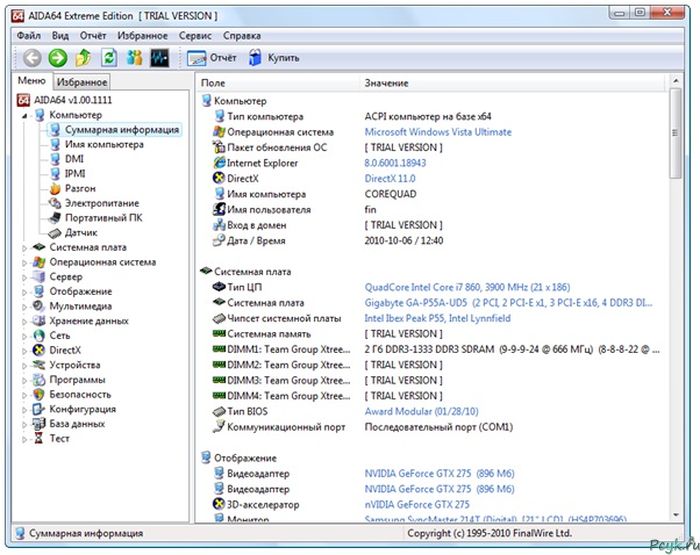The height and width of the screenshot is (555, 700).
Task: Select Электропитание in the sidebar tree
Action: pyautogui.click(x=102, y=203)
